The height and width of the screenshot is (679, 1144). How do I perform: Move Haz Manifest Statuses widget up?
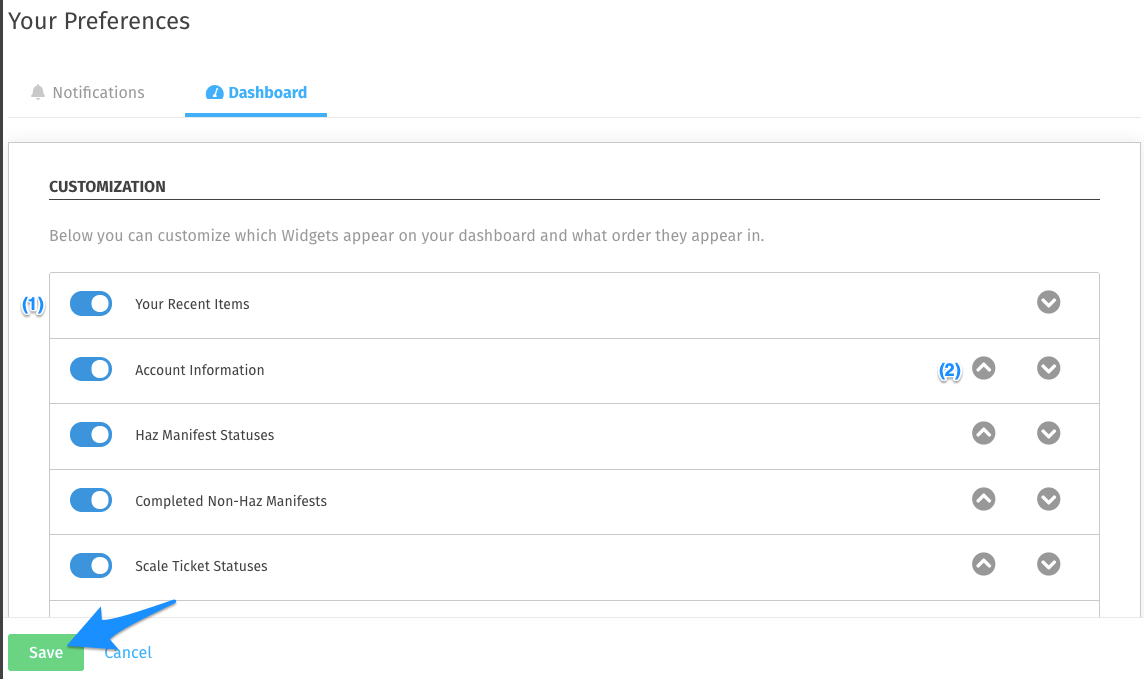point(984,433)
